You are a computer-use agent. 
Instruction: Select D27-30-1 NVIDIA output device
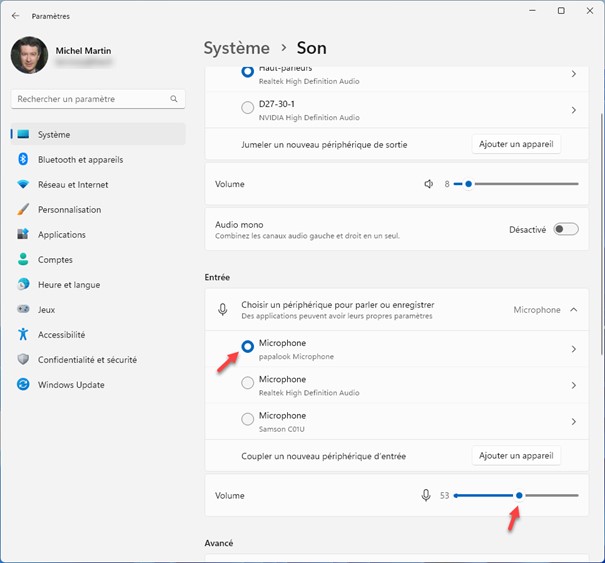click(x=248, y=108)
